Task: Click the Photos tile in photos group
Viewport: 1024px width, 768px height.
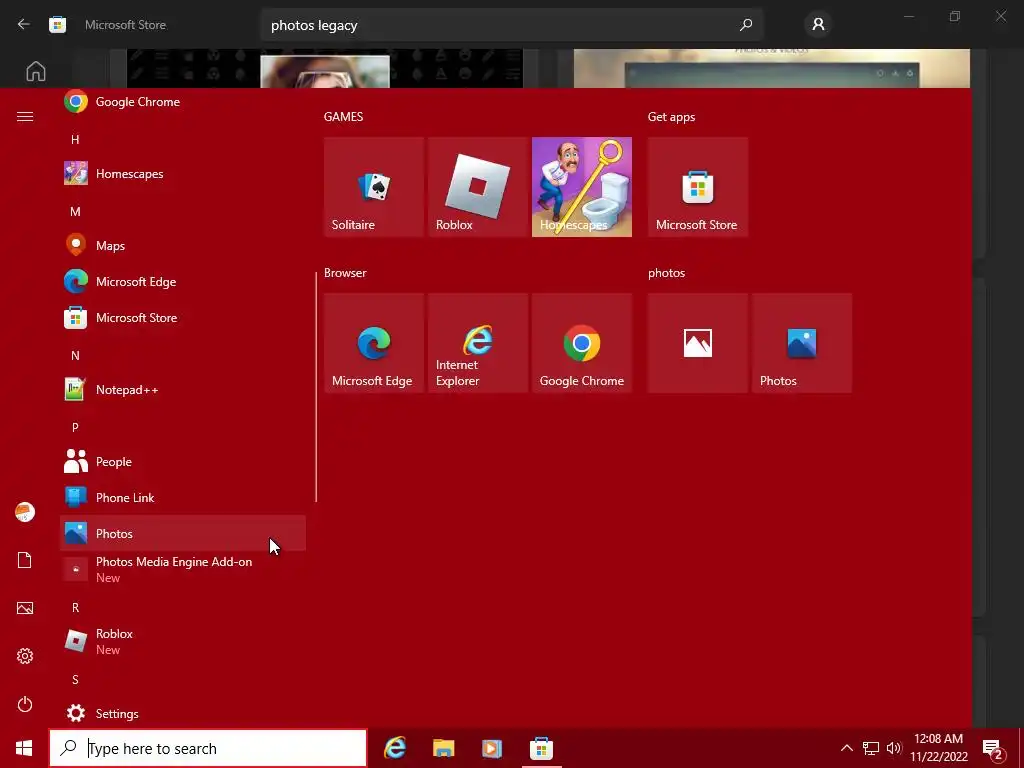Action: click(802, 343)
